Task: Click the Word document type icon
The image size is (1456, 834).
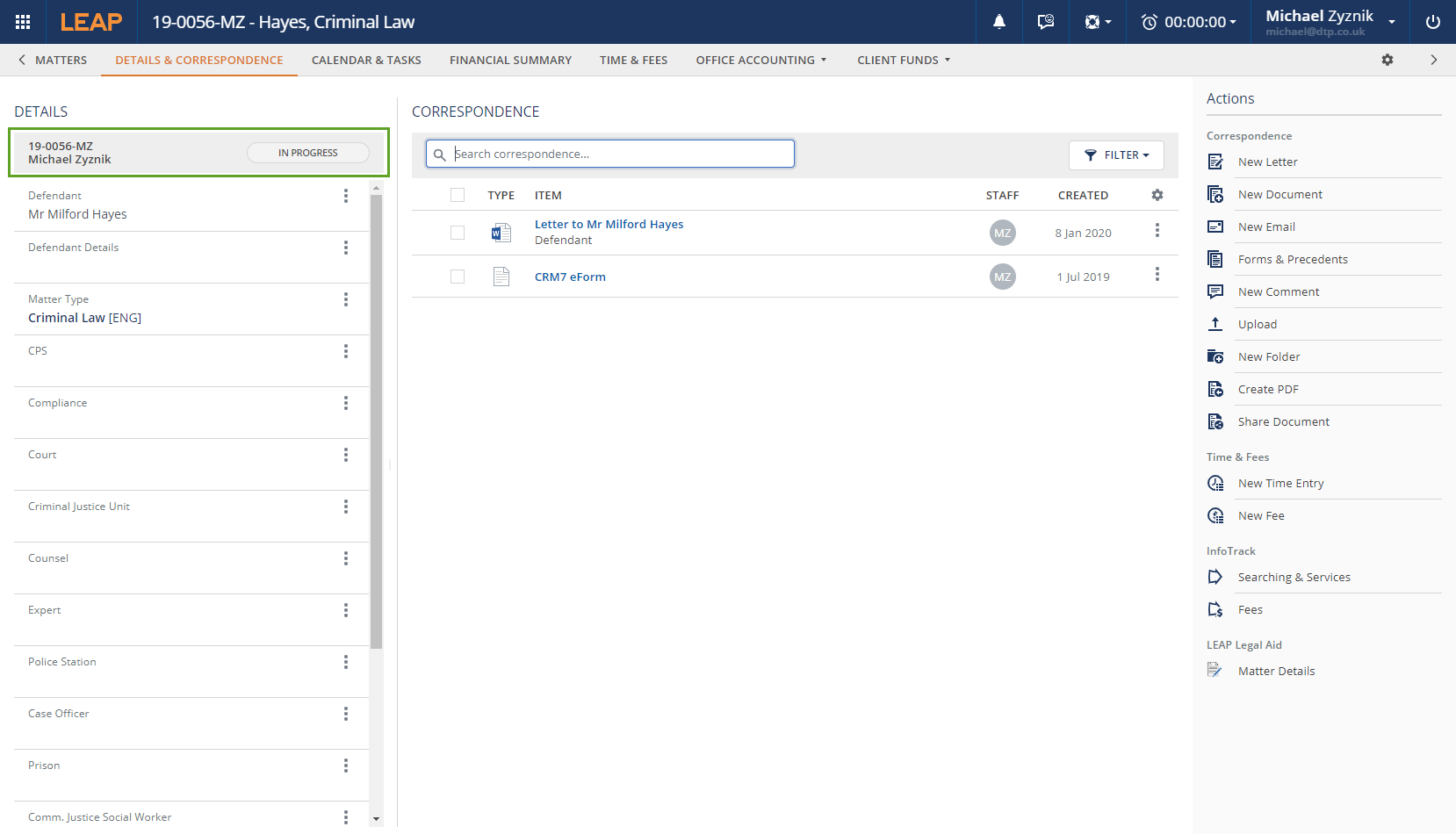Action: [x=501, y=233]
